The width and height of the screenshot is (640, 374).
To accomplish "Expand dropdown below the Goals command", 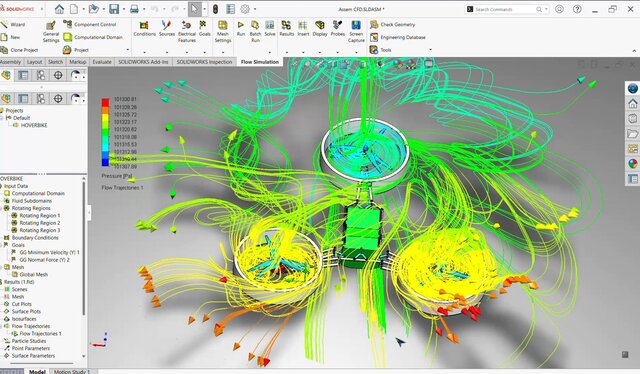I will [x=204, y=52].
